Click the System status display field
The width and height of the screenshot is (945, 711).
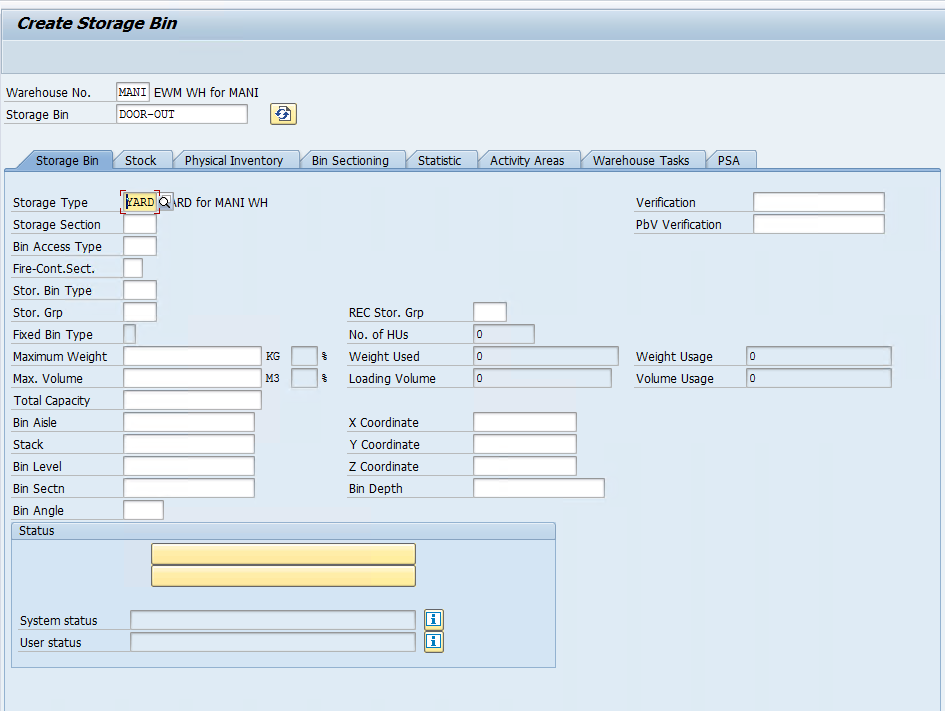tap(273, 620)
